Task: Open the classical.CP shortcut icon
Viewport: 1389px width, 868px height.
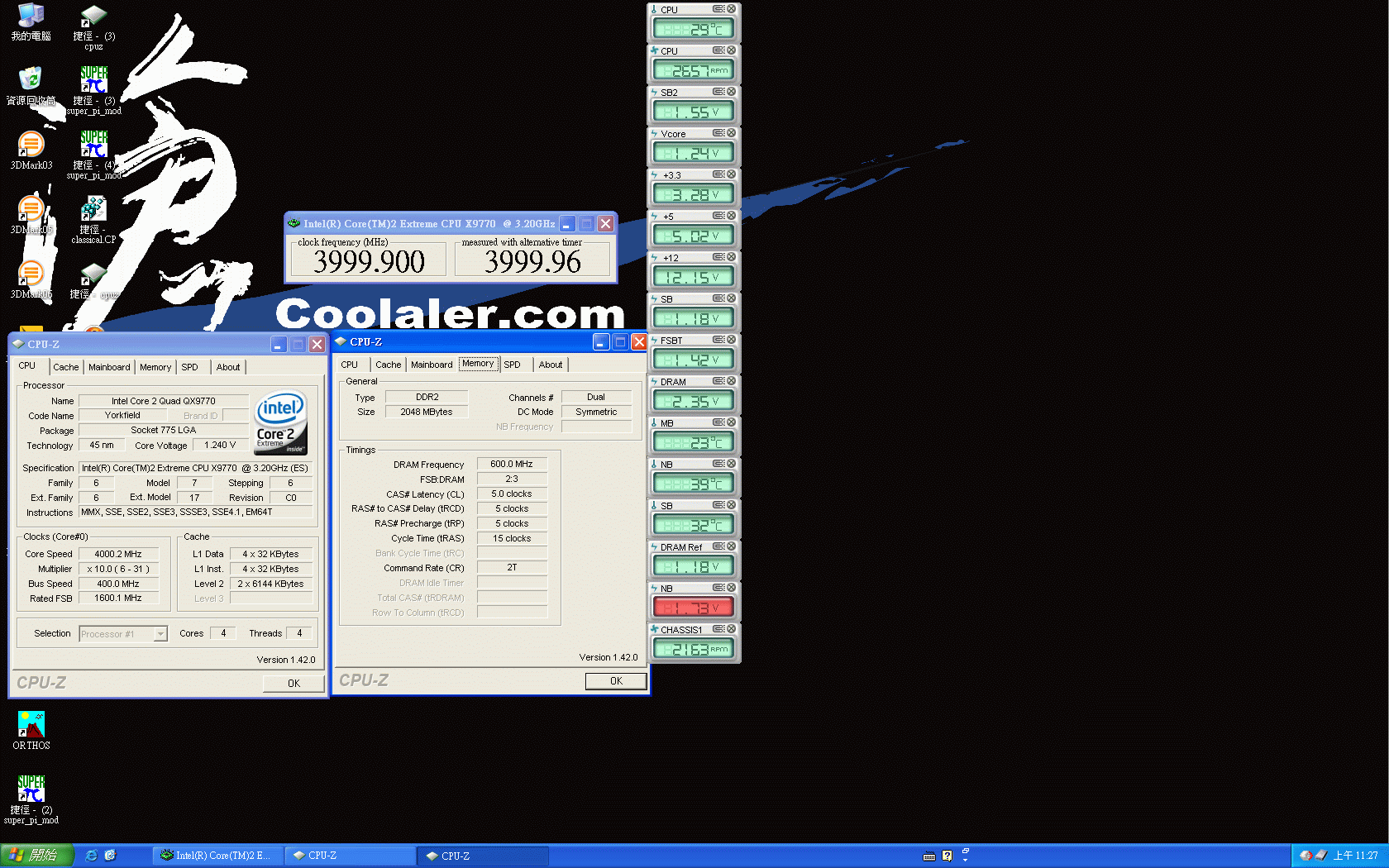Action: pyautogui.click(x=93, y=220)
